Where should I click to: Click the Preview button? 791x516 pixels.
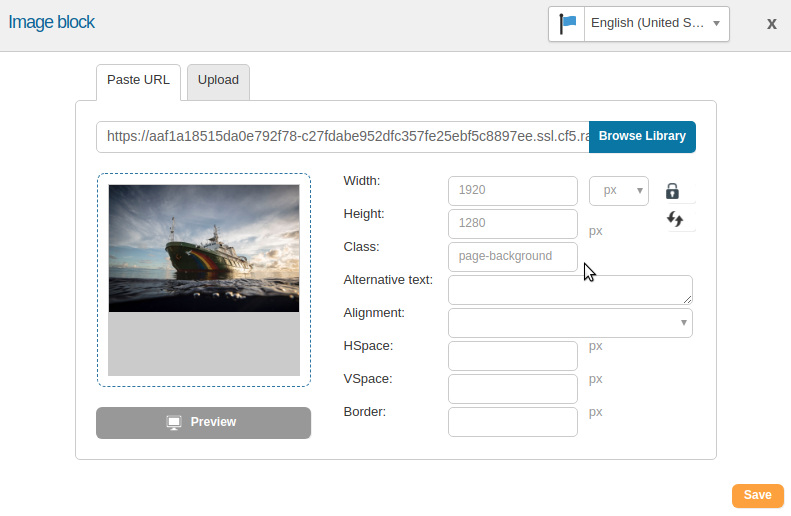203,423
